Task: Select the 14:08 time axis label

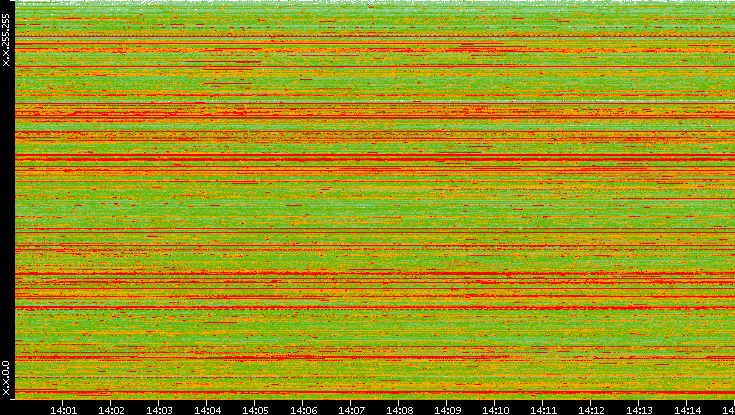Action: point(399,410)
